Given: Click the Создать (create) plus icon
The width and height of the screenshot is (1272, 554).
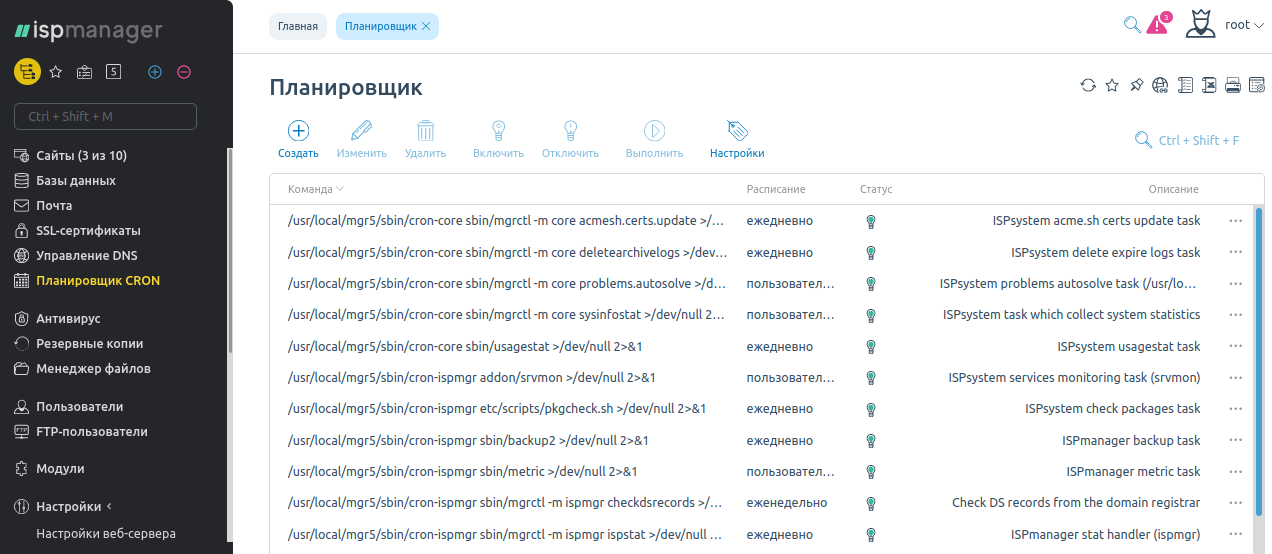Looking at the screenshot, I should [298, 131].
